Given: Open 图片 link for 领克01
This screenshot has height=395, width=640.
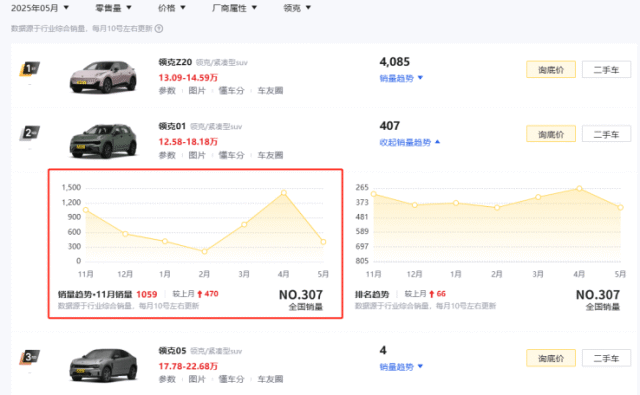Looking at the screenshot, I should pyautogui.click(x=197, y=155).
